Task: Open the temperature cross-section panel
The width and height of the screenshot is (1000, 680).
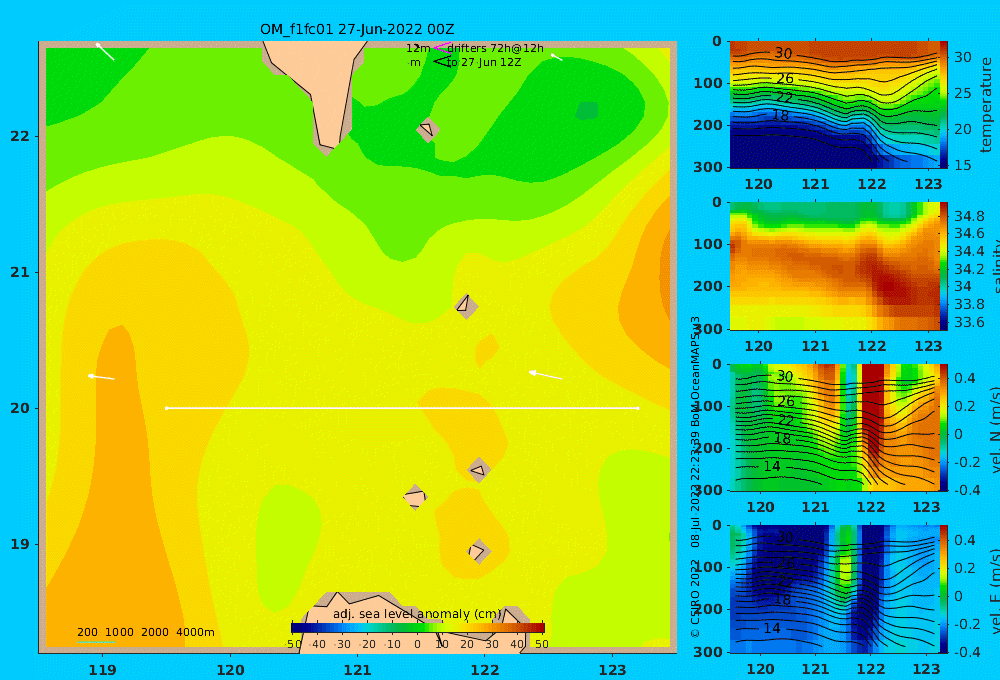Action: tap(834, 105)
